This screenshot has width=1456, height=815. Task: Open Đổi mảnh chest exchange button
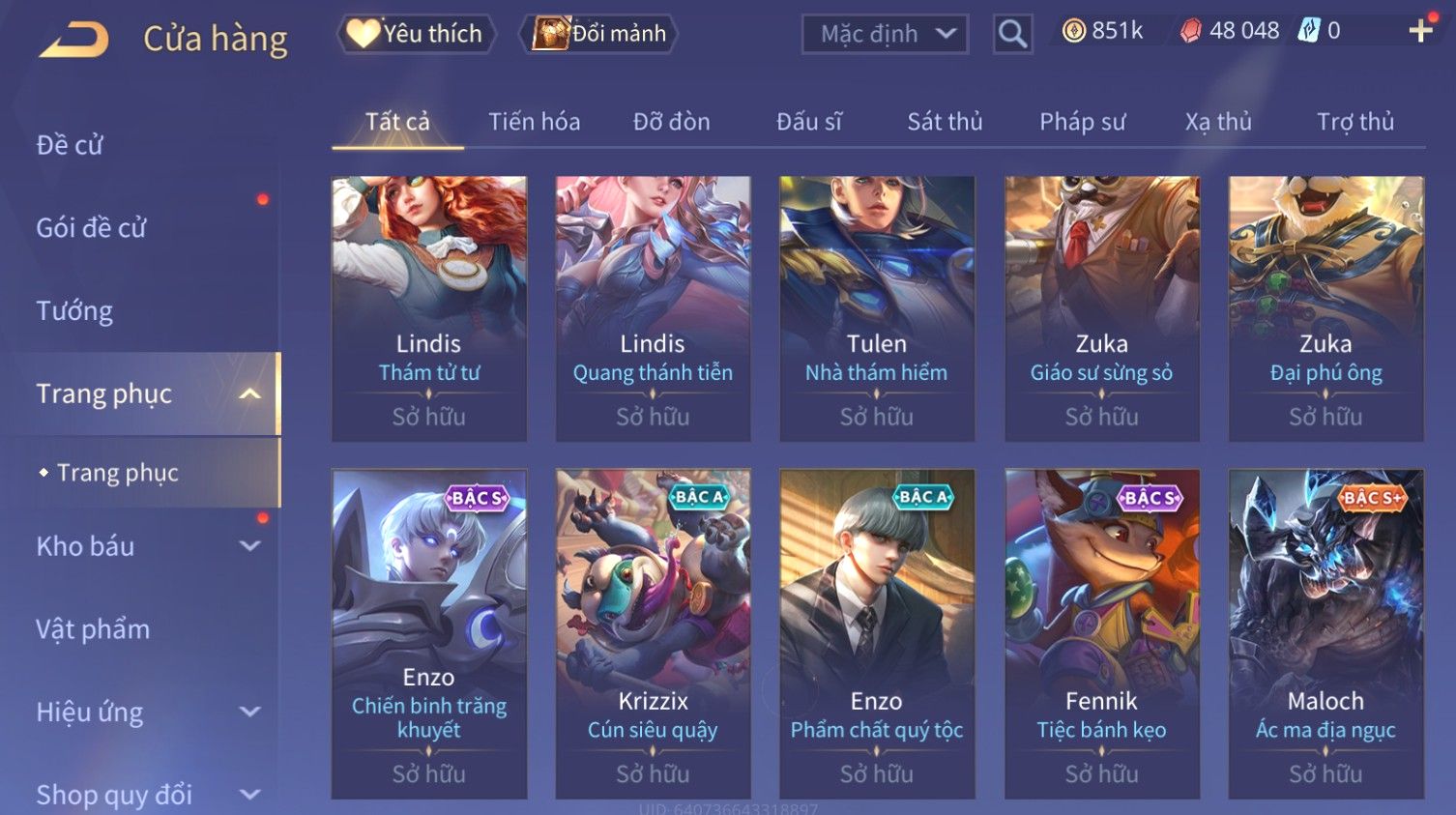coord(599,34)
